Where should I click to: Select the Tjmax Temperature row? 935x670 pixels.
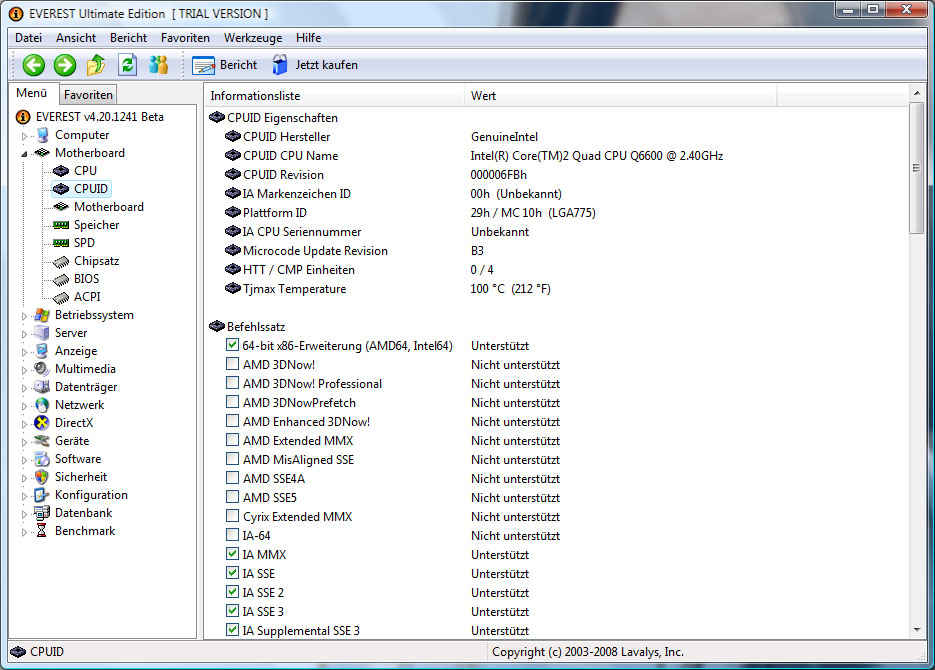(555, 289)
